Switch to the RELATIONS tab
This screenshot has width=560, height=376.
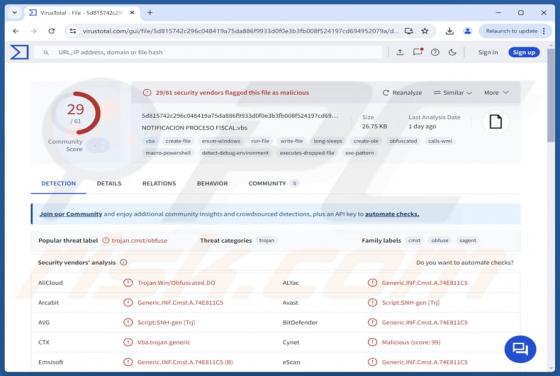159,184
